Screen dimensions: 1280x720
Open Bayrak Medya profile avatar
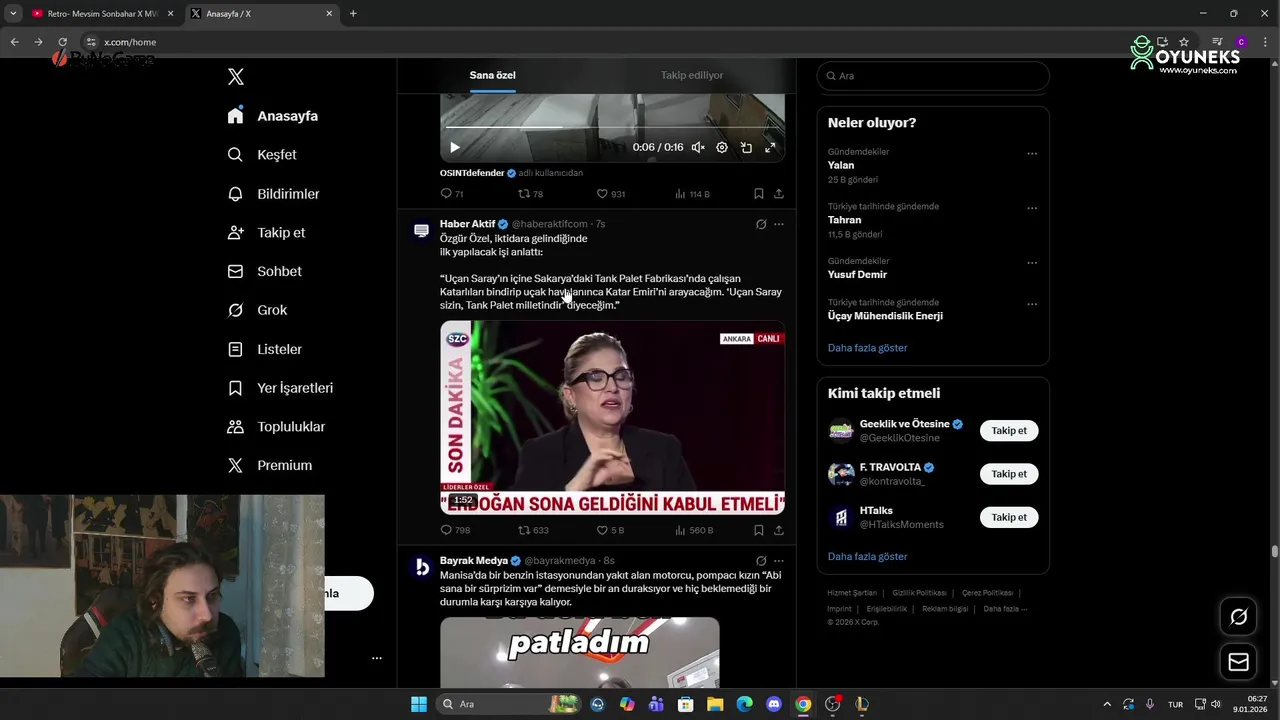[422, 567]
